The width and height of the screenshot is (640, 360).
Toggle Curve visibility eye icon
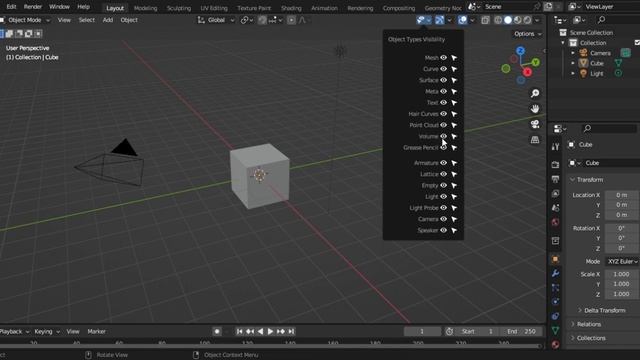[x=443, y=69]
